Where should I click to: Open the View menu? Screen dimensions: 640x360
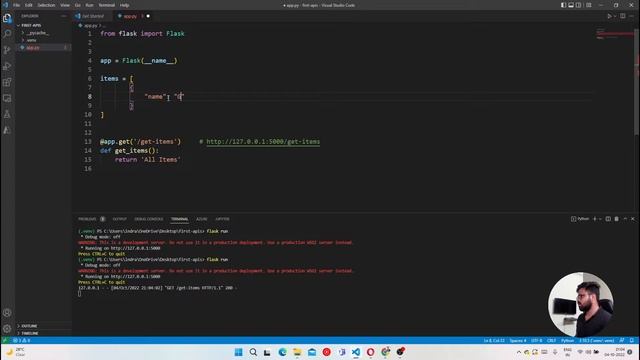(65, 5)
